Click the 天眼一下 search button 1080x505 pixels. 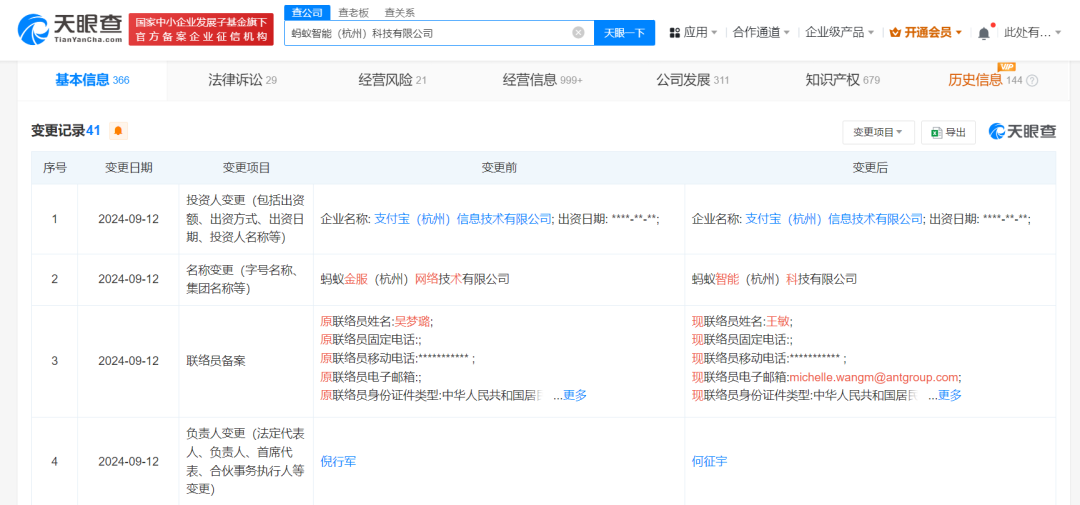tap(625, 33)
